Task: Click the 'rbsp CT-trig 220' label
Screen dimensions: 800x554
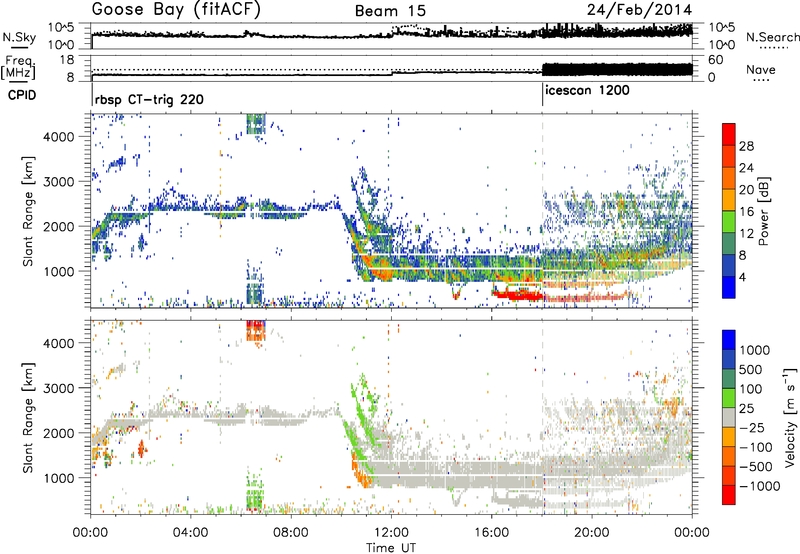Action: click(x=149, y=99)
